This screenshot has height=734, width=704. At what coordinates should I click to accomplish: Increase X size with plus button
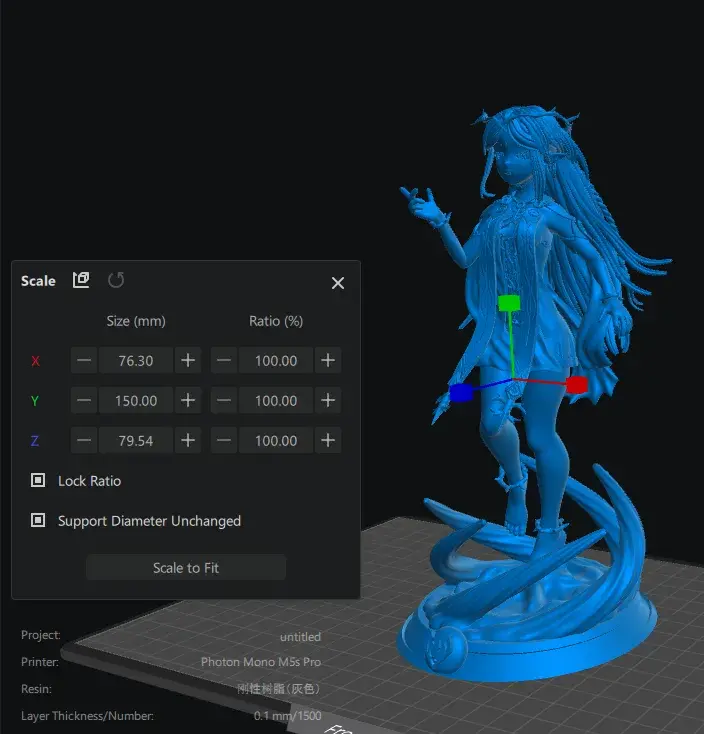click(x=188, y=360)
